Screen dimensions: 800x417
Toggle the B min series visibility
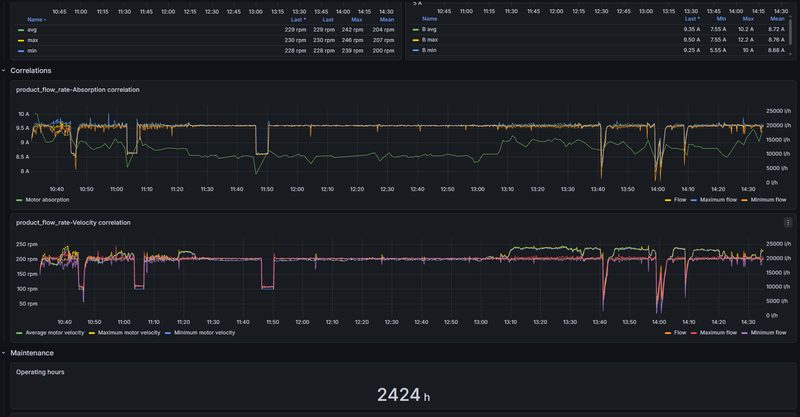[x=429, y=50]
